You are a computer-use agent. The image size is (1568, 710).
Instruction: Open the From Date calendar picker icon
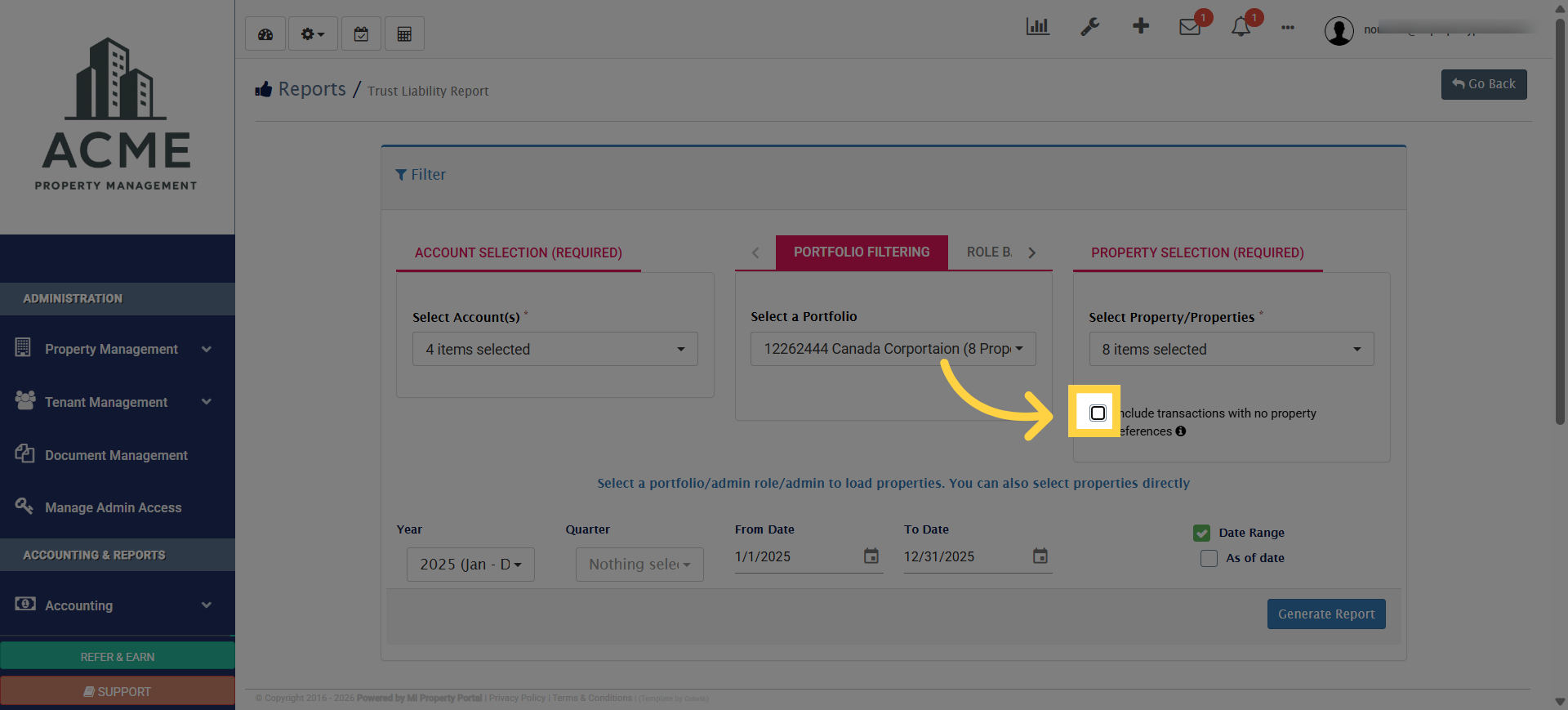(x=871, y=556)
